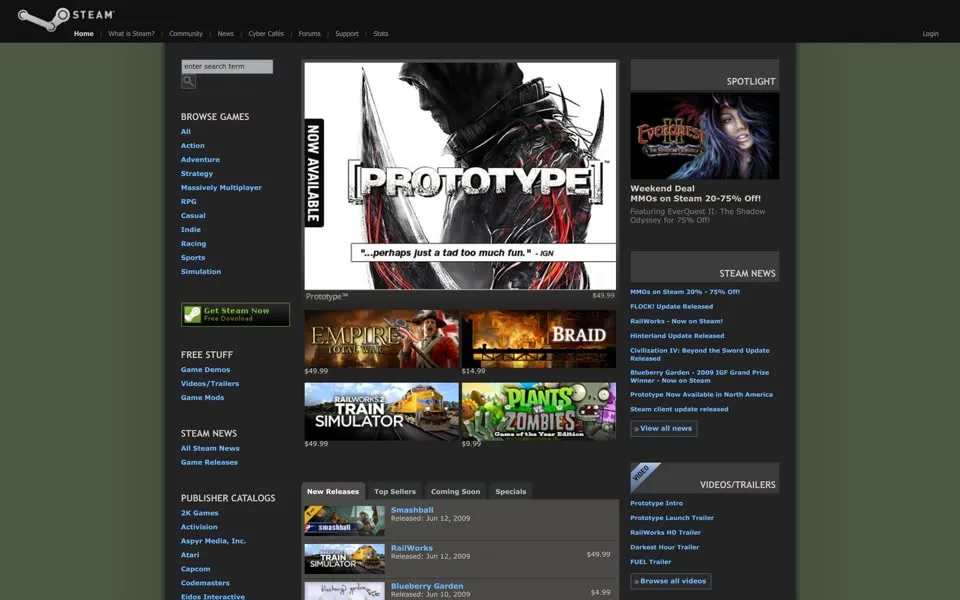Screen dimensions: 960x600
Task: Browse the Adventure genre
Action: pyautogui.click(x=200, y=160)
